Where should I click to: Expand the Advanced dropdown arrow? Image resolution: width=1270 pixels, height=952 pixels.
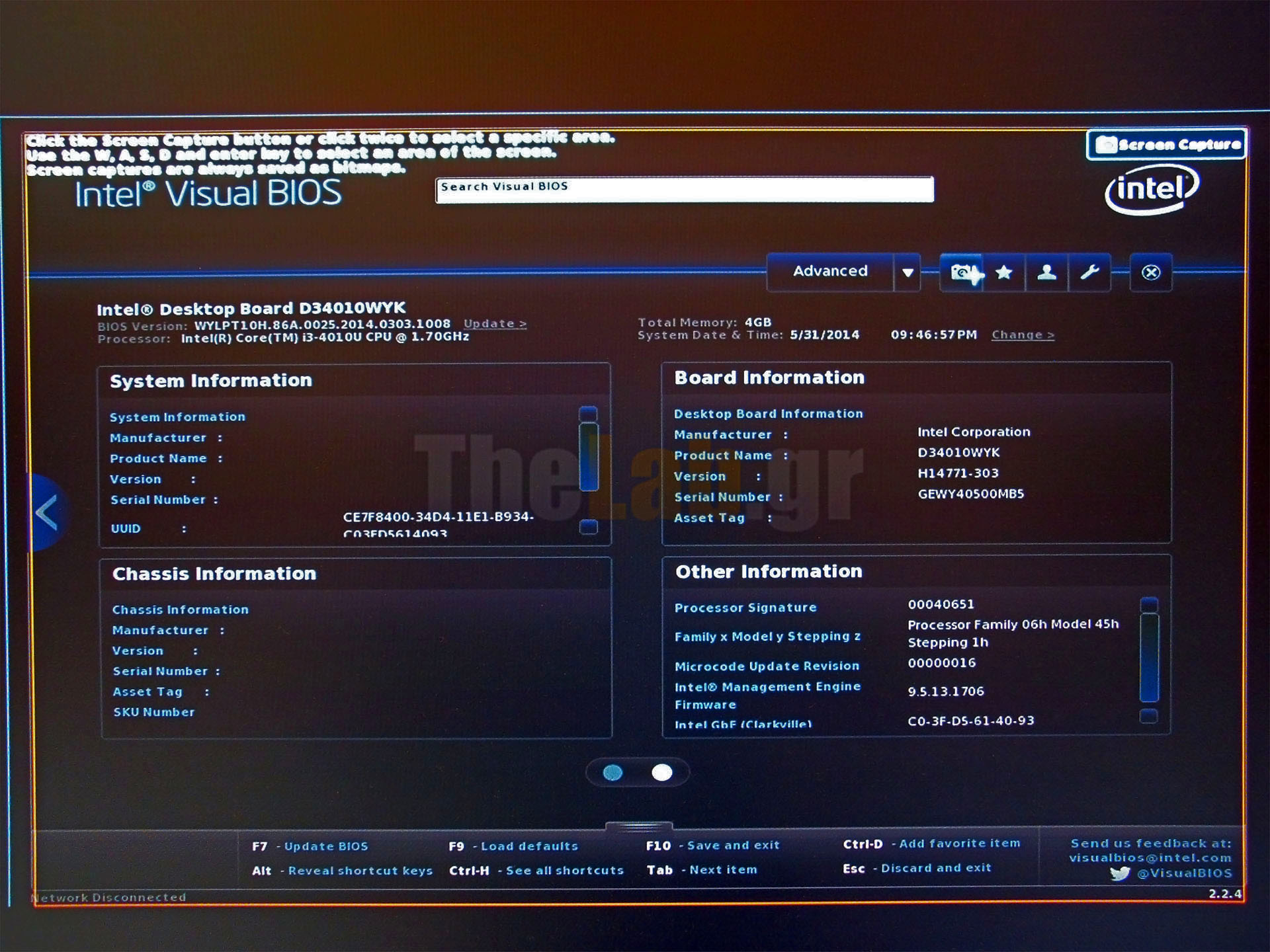point(908,272)
